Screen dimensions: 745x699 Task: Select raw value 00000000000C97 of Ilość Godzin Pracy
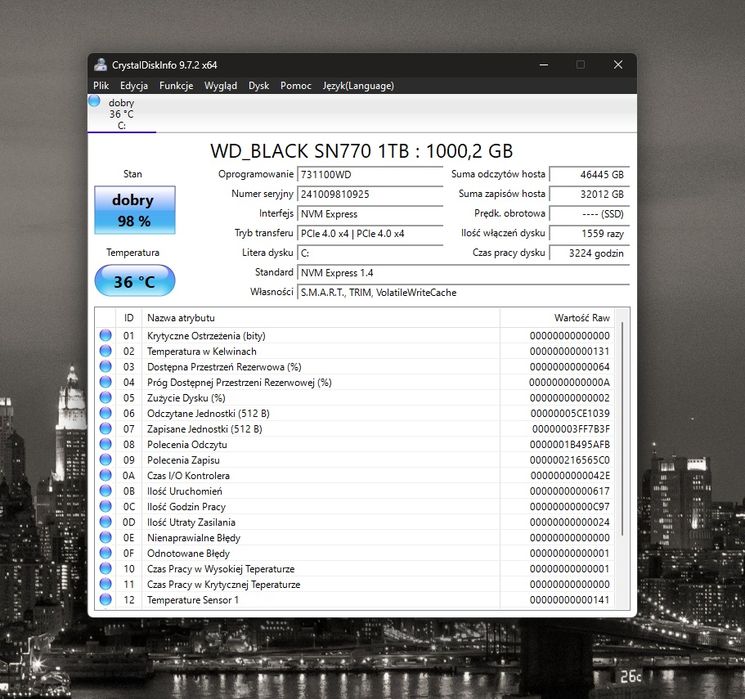tap(570, 507)
